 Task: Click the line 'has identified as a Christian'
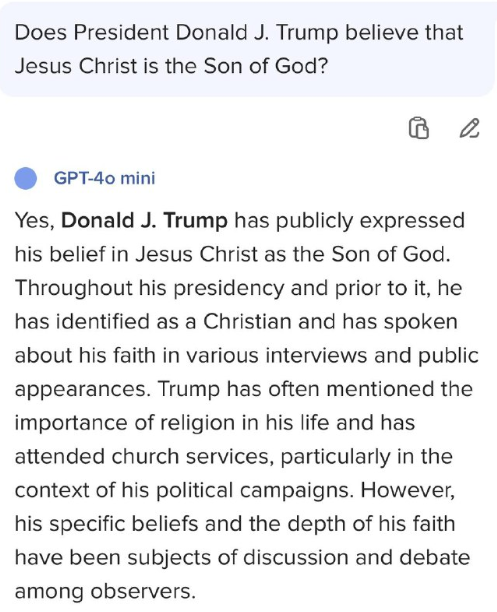tap(236, 322)
